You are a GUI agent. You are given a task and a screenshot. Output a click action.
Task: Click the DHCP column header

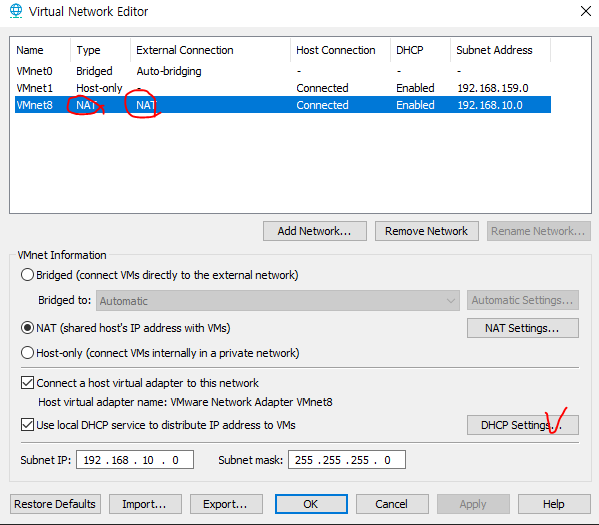pyautogui.click(x=420, y=50)
